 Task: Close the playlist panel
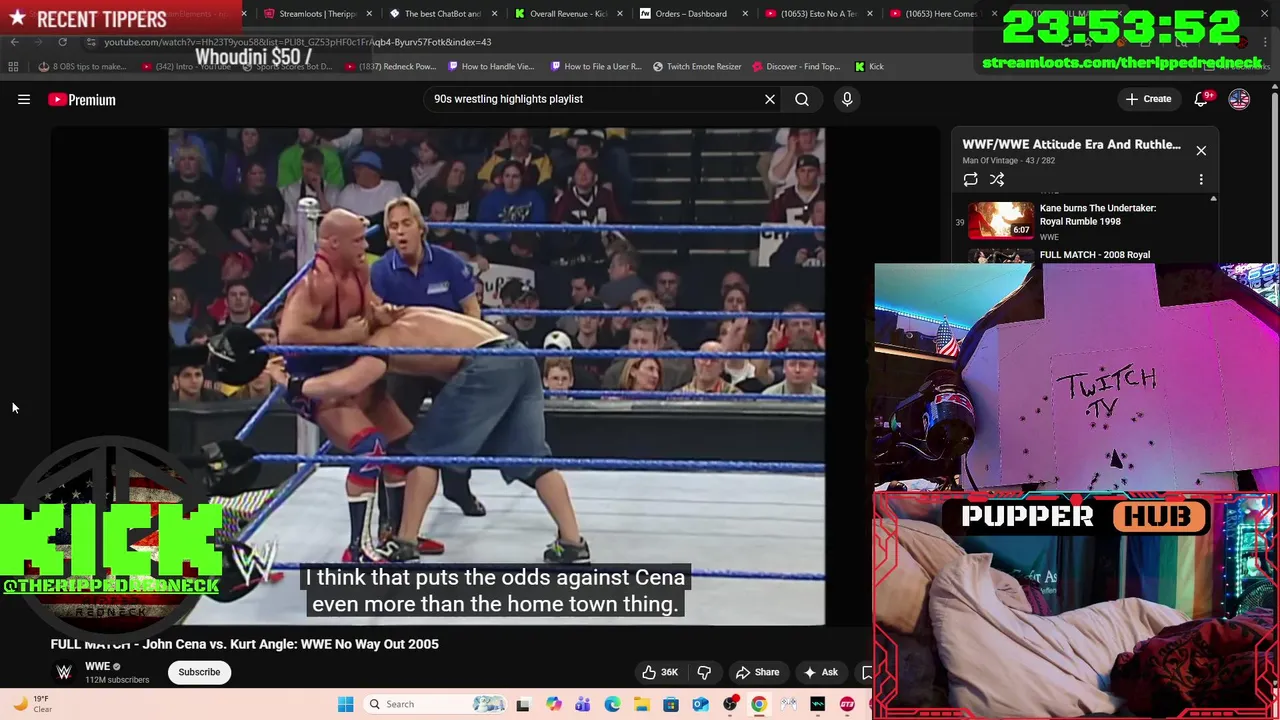point(1201,150)
